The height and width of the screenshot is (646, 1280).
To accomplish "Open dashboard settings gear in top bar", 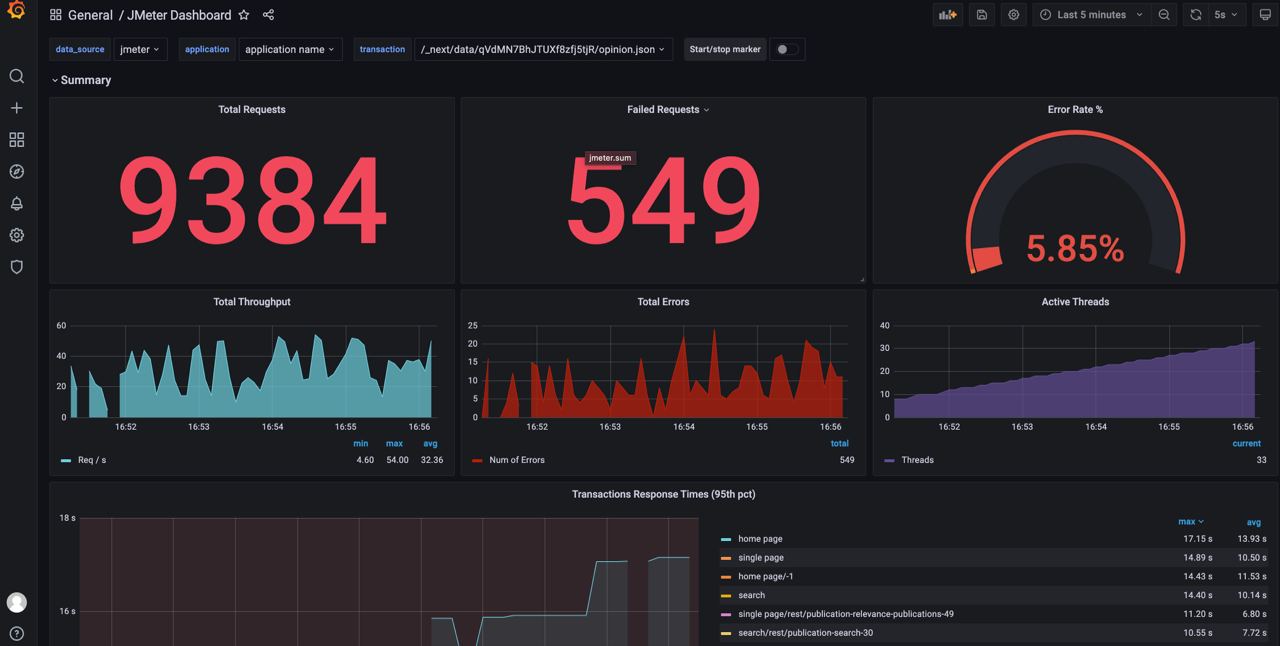I will (1014, 15).
